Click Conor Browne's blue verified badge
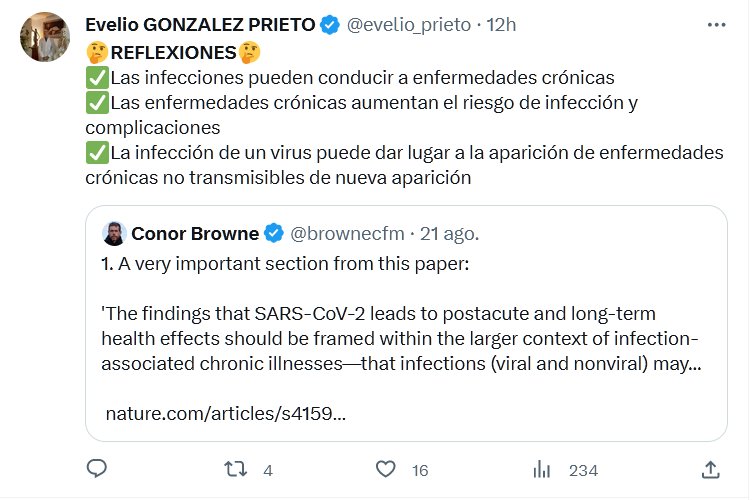The width and height of the screenshot is (754, 500). coord(275,234)
